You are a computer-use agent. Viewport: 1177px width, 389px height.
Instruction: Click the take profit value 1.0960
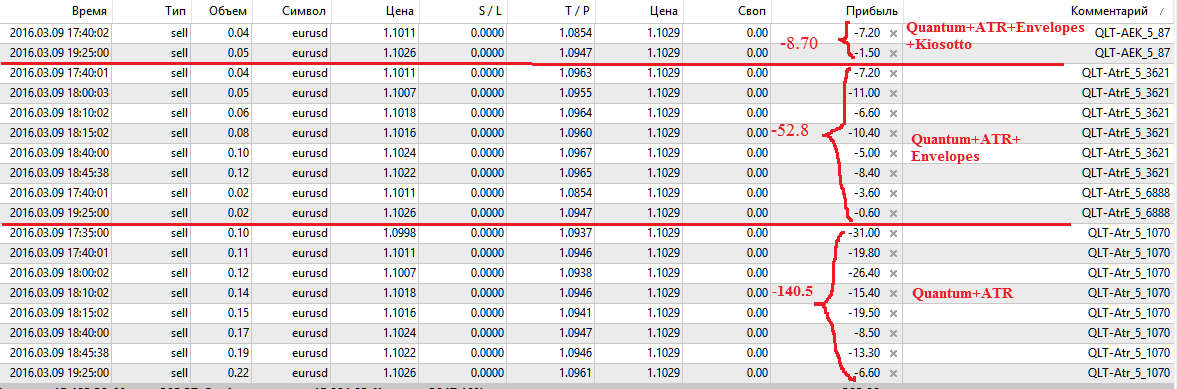(x=576, y=133)
